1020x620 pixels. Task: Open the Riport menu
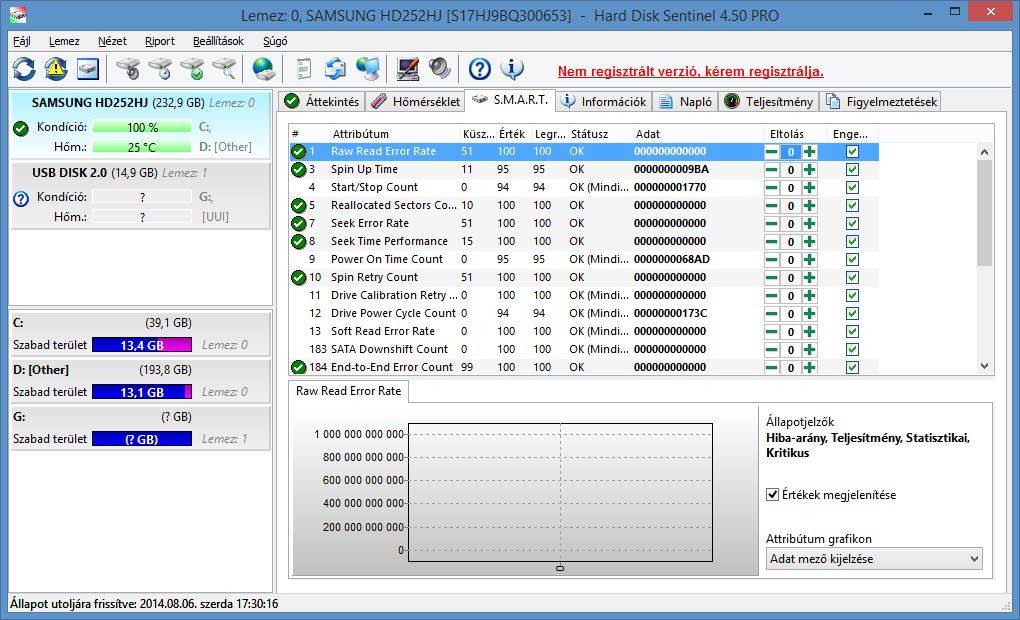[x=159, y=41]
